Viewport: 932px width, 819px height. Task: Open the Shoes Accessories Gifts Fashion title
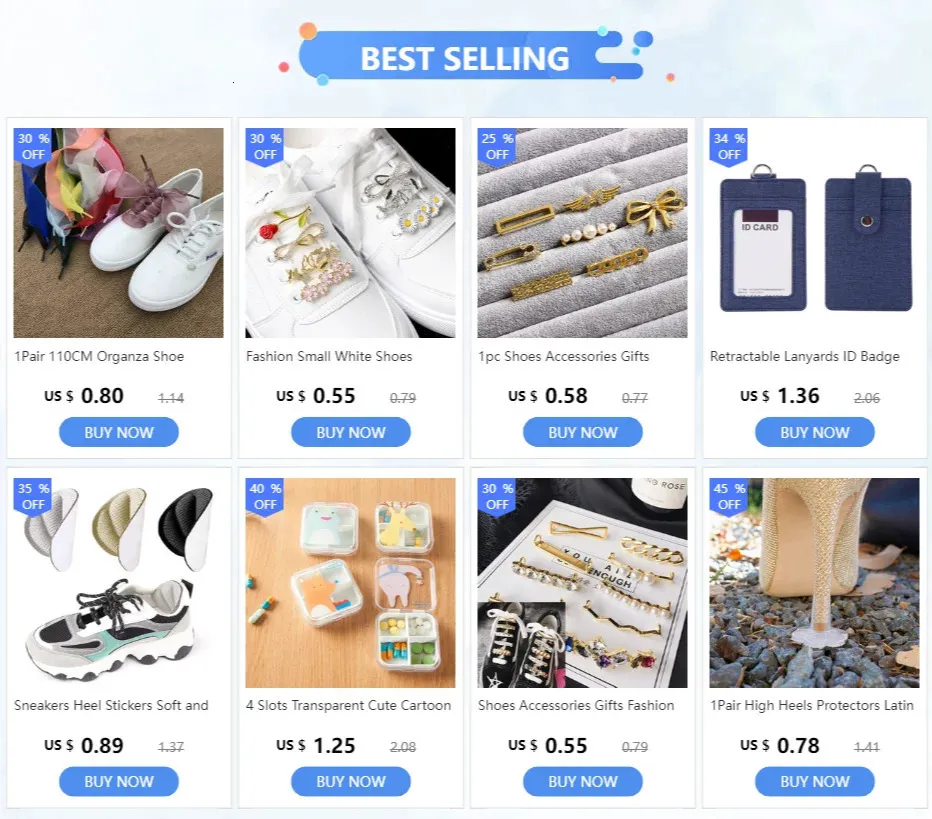[x=576, y=705]
